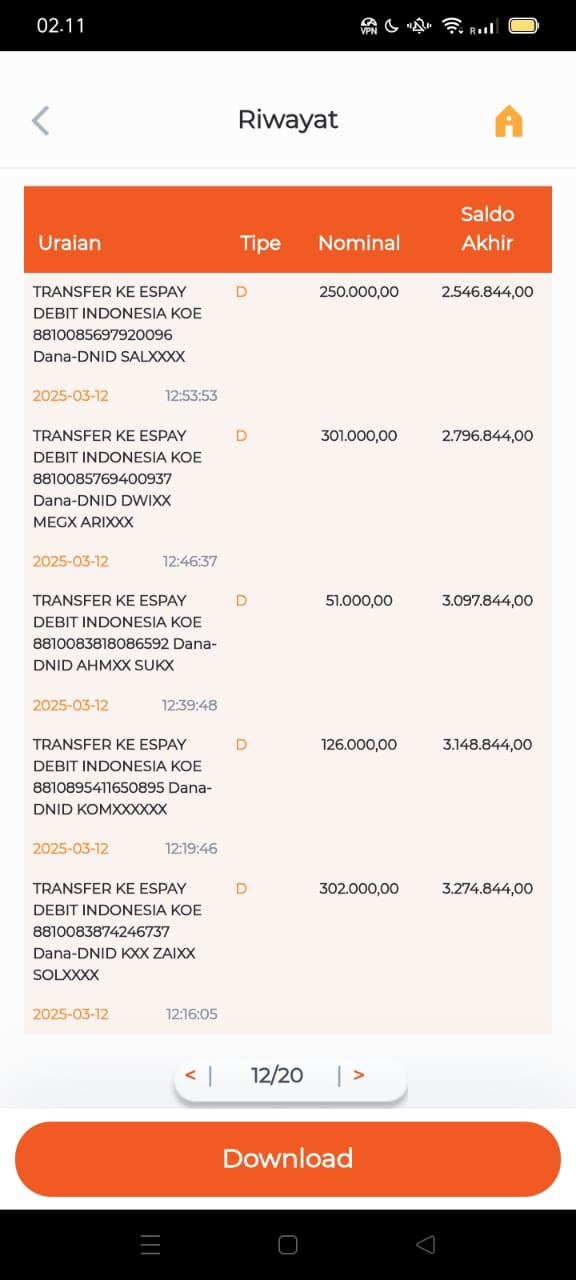Tap the Android recent apps icon
Viewport: 576px width, 1280px height.
pos(151,1245)
